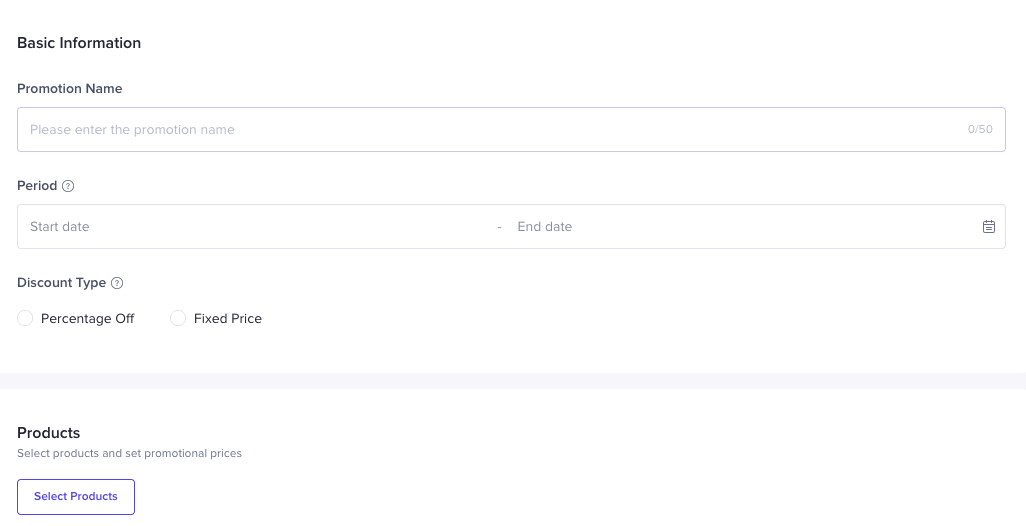The width and height of the screenshot is (1026, 526).
Task: Click the "Select products and set promotional prices" text
Action: (130, 453)
